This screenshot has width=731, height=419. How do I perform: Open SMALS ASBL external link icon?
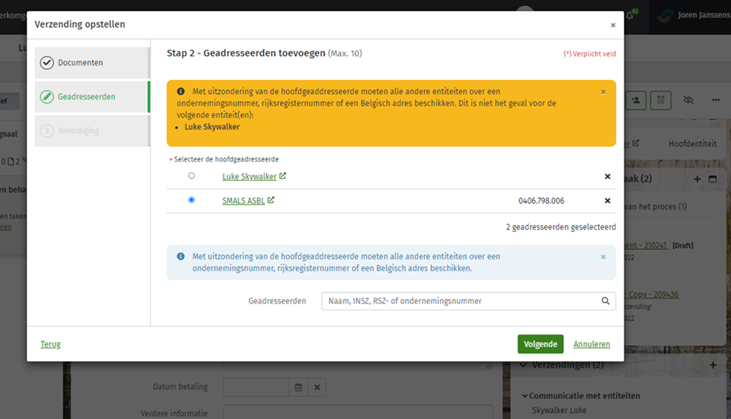271,200
